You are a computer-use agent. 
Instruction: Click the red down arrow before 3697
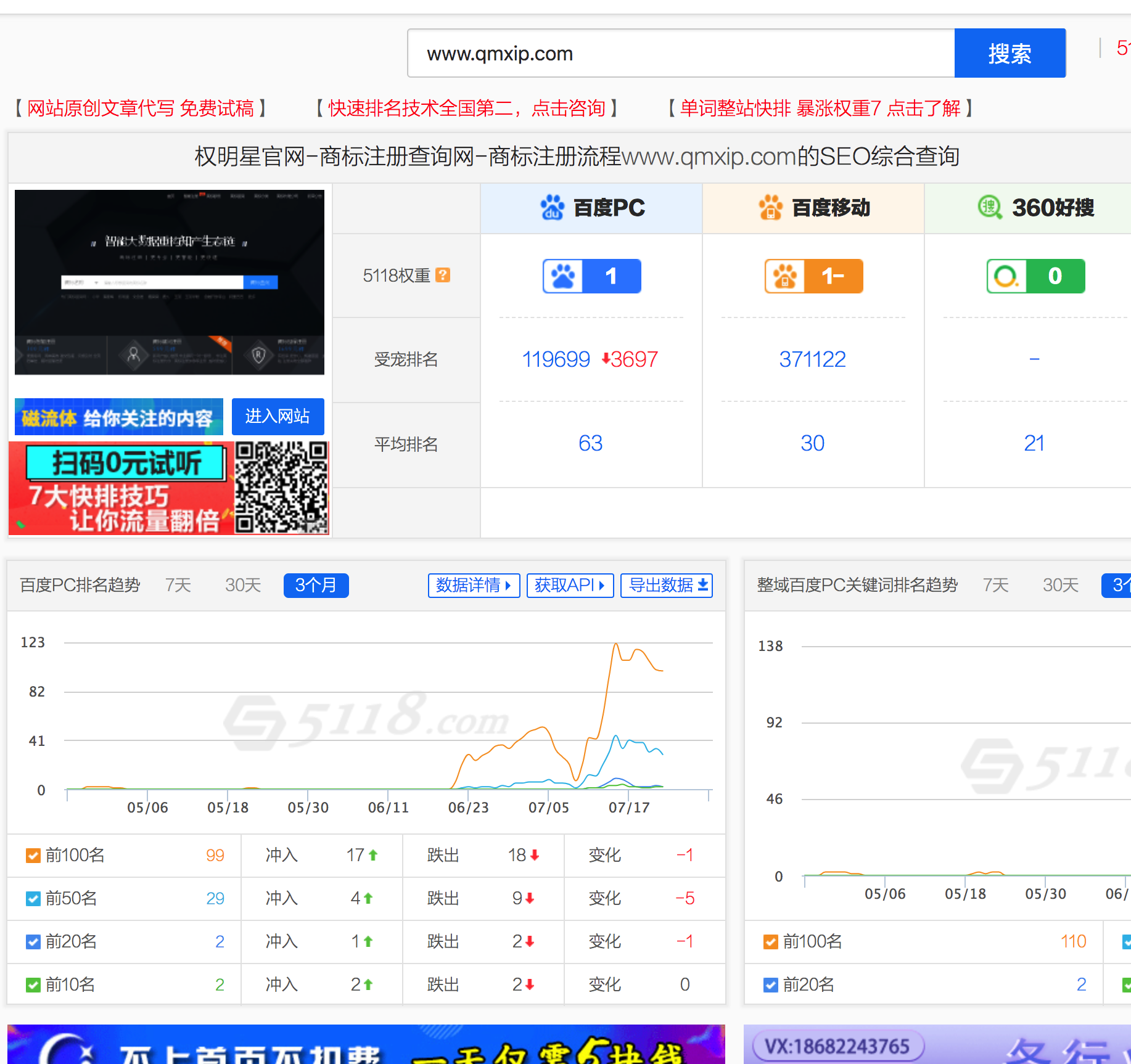pos(606,359)
